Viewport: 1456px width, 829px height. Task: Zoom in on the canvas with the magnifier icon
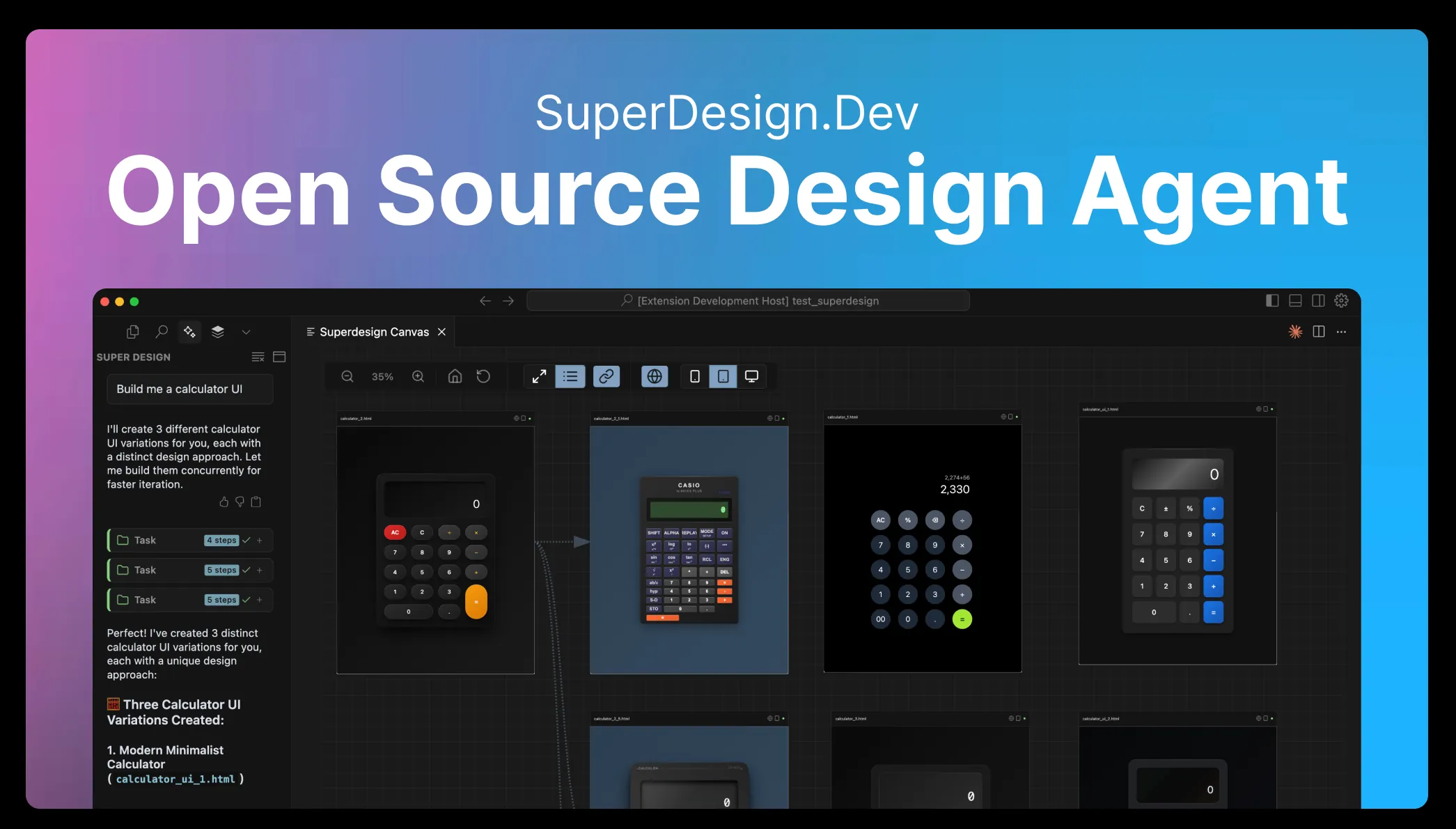(418, 375)
